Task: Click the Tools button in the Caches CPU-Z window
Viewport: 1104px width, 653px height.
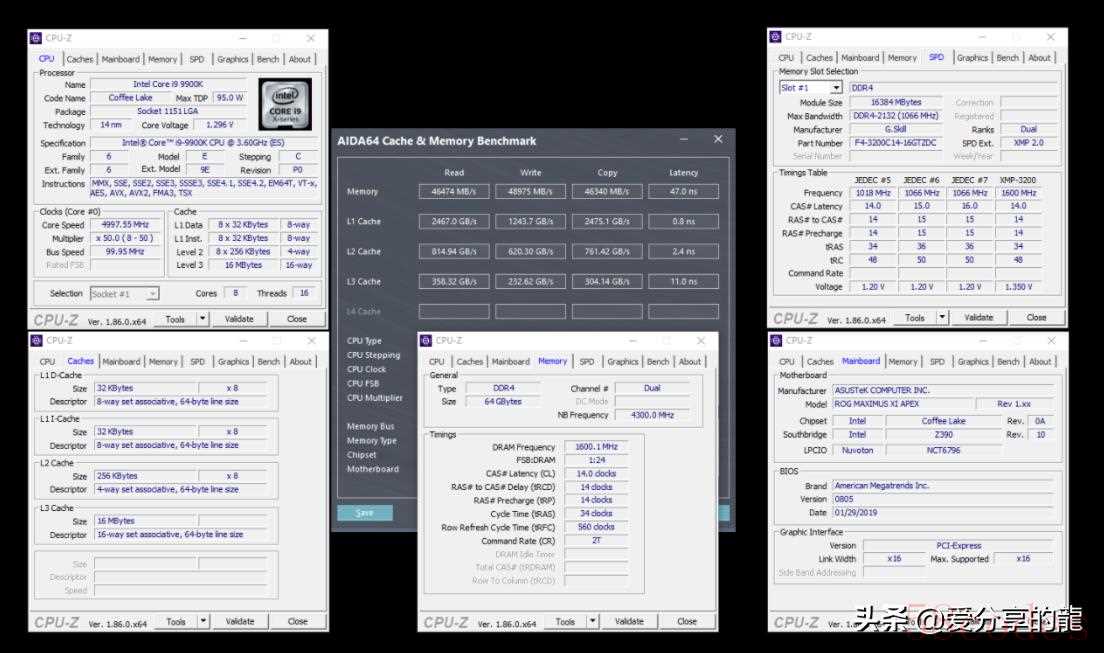Action: (176, 622)
